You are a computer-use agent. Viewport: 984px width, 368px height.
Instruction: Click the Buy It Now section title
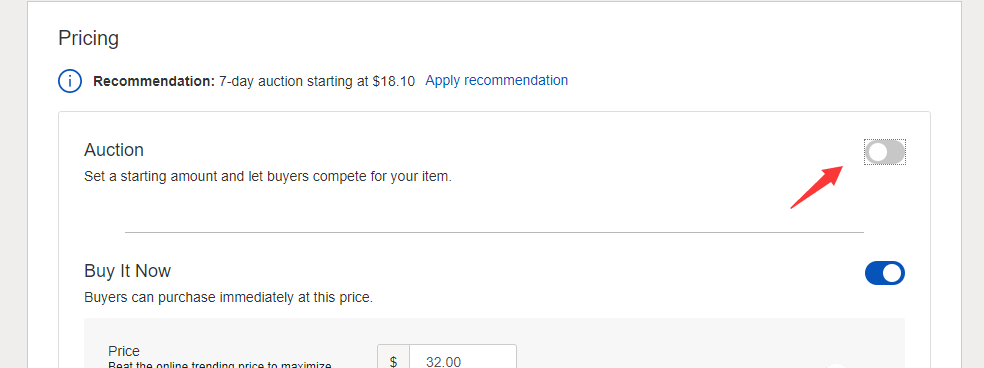127,271
